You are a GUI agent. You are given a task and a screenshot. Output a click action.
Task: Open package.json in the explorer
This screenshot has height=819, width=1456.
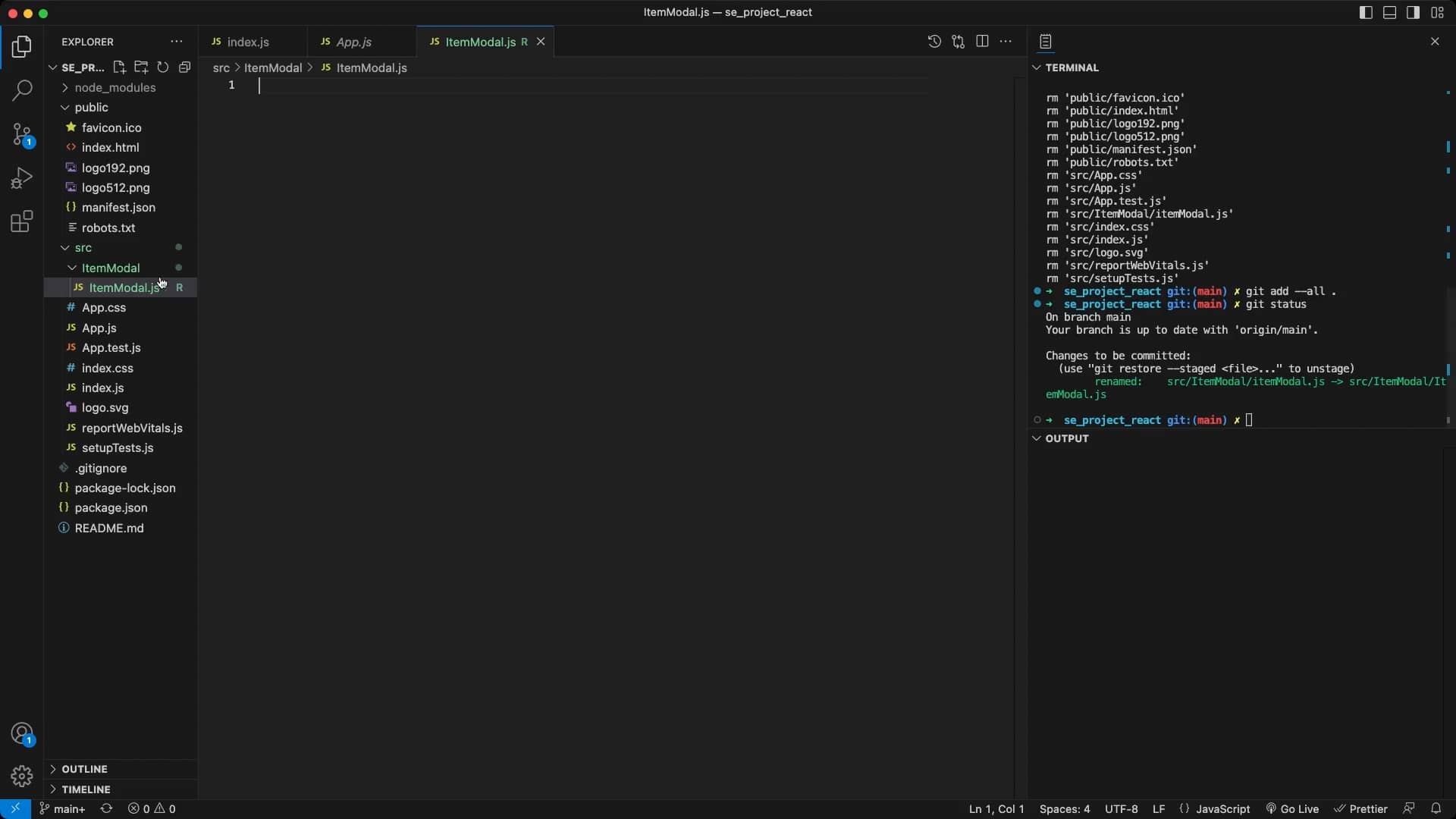point(111,508)
